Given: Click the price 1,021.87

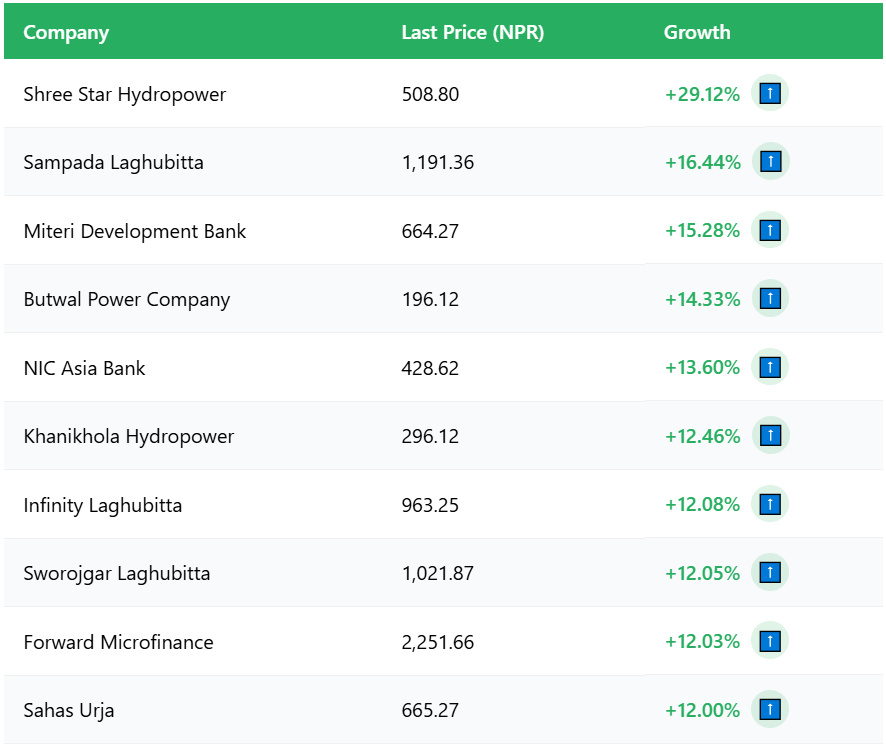Looking at the screenshot, I should coord(437,574).
